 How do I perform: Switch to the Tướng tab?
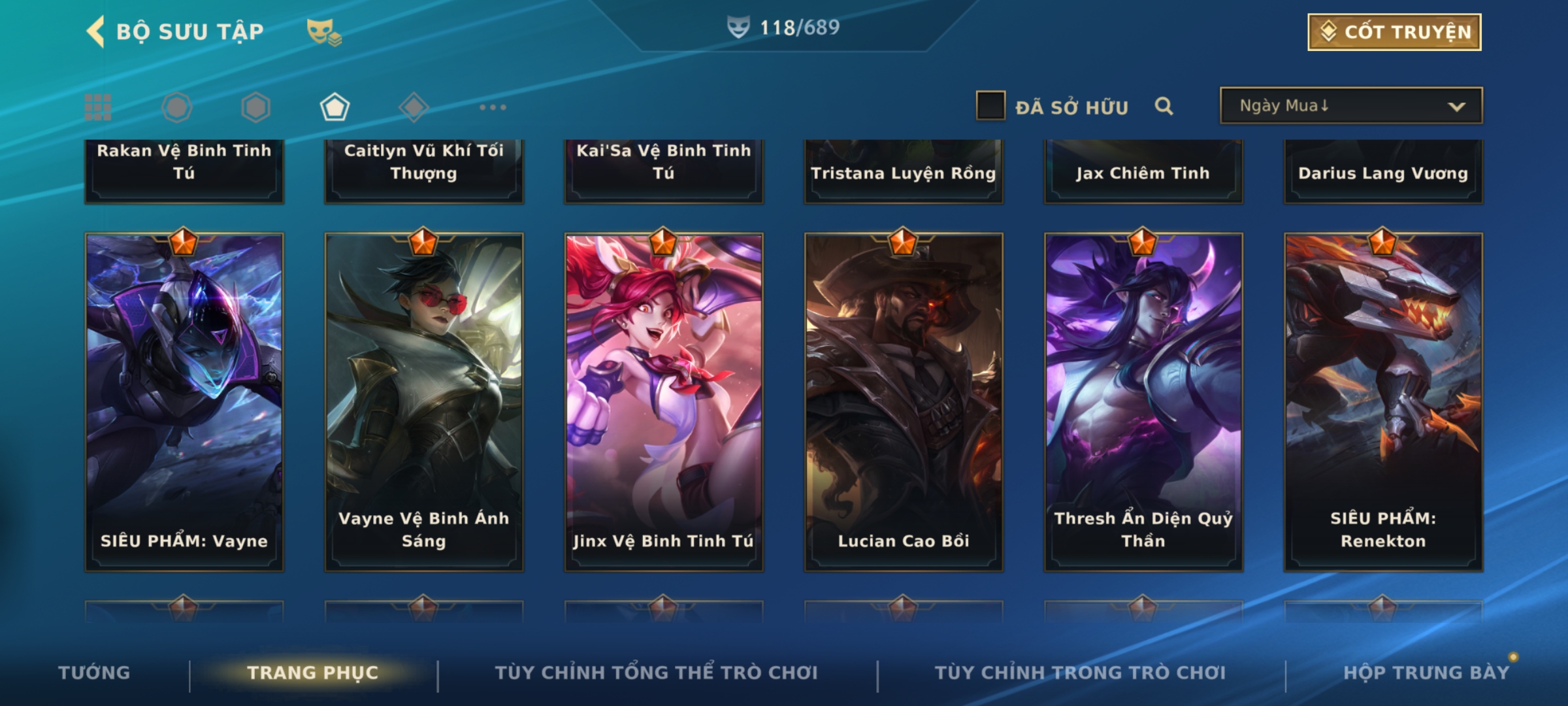[x=94, y=672]
